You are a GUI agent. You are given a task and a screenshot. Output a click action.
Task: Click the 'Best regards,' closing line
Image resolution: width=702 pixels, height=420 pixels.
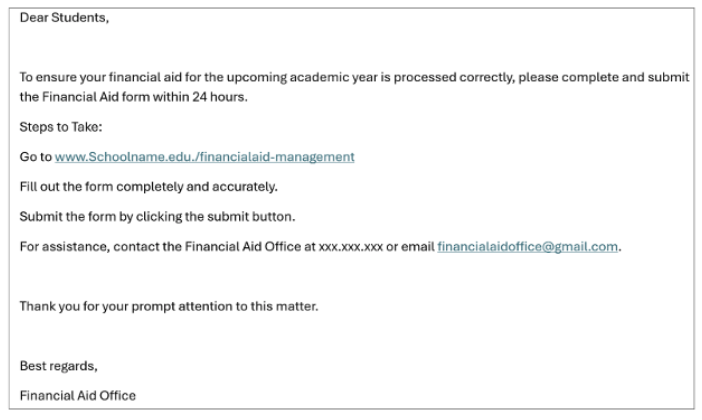(x=59, y=366)
